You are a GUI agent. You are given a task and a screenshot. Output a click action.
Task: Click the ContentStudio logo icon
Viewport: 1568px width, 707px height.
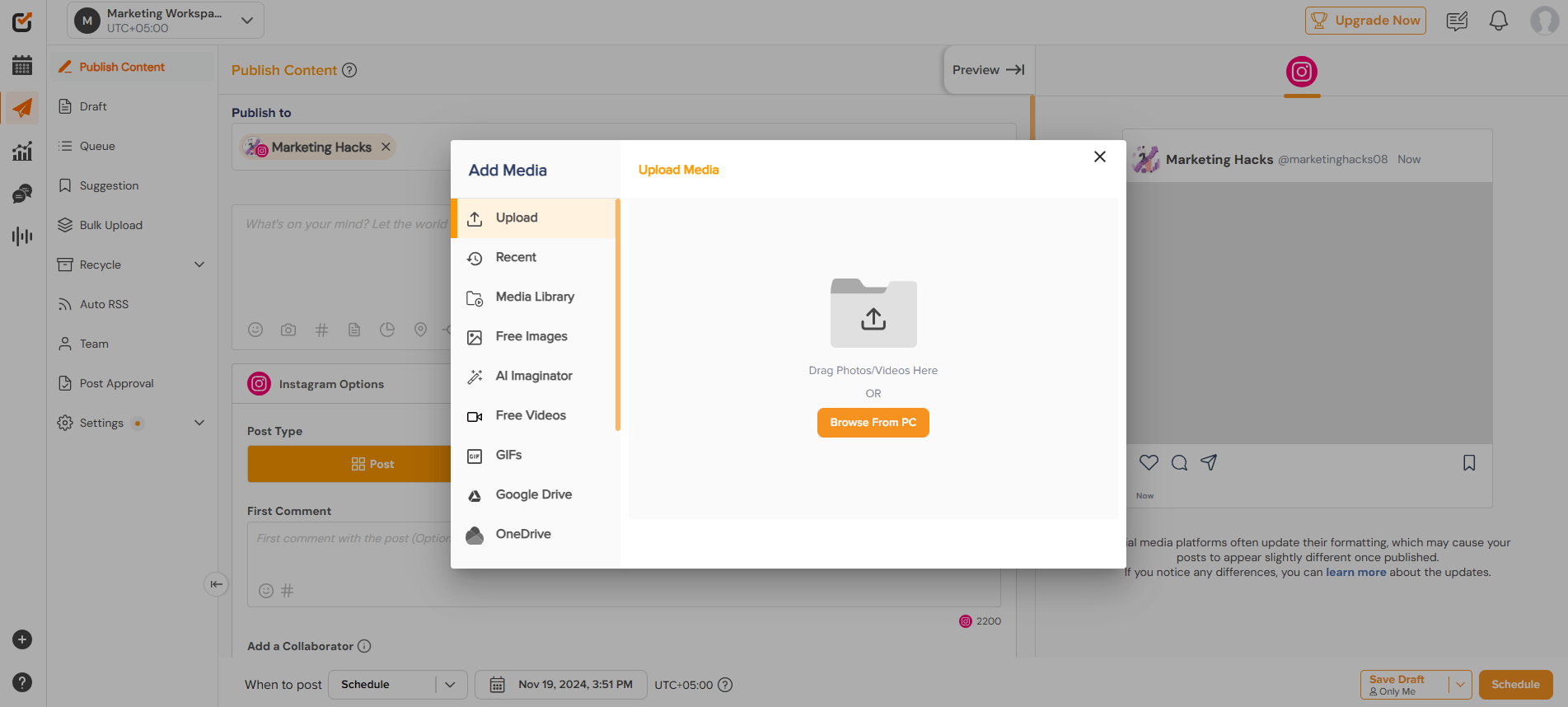pos(22,22)
